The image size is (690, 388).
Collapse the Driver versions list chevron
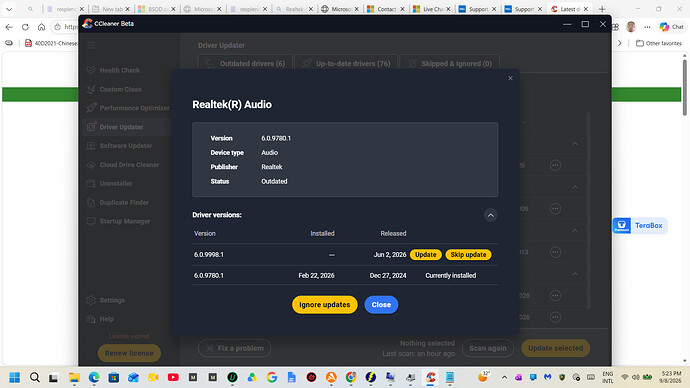(x=491, y=215)
